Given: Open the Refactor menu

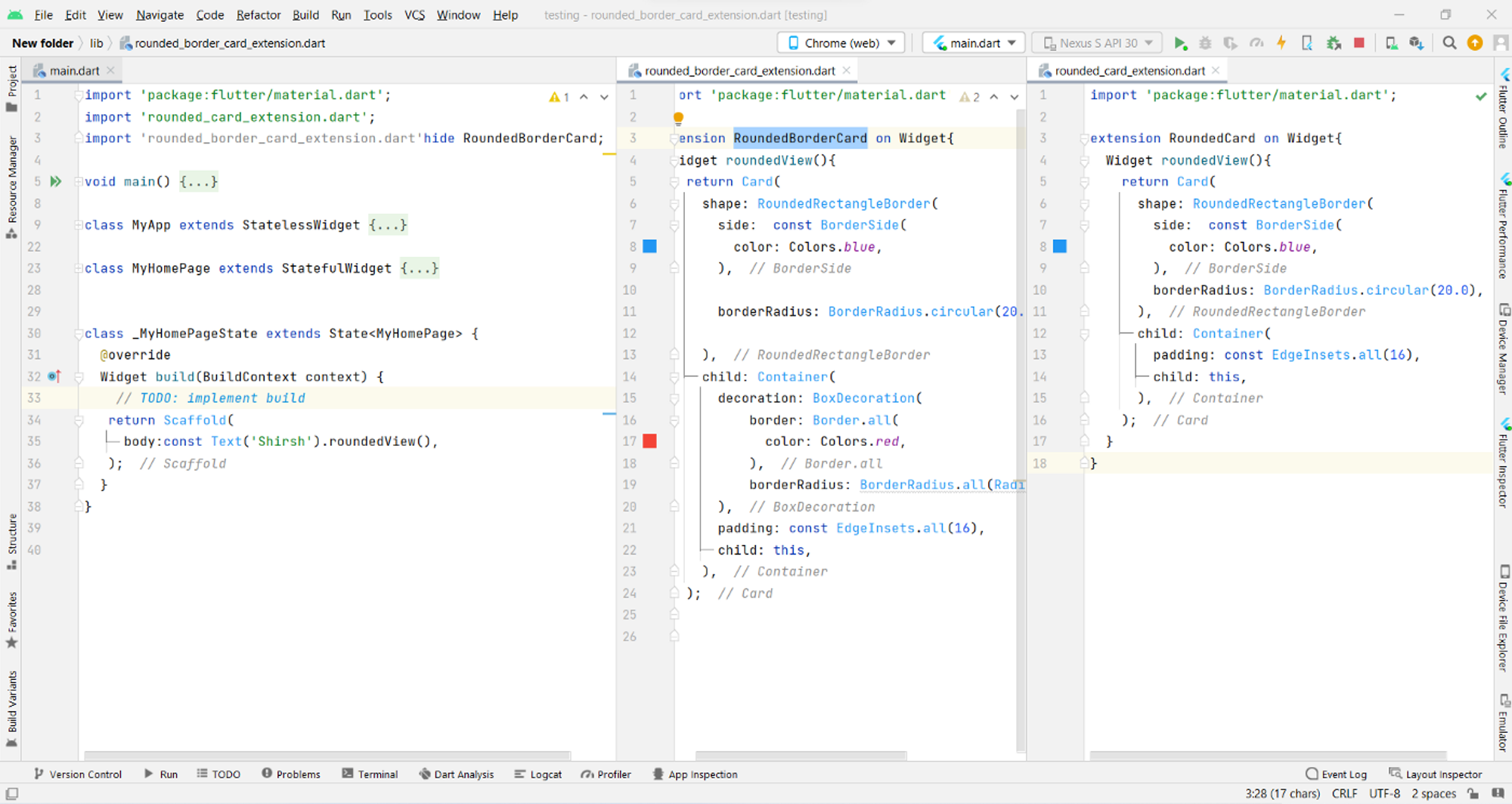Looking at the screenshot, I should 258,14.
